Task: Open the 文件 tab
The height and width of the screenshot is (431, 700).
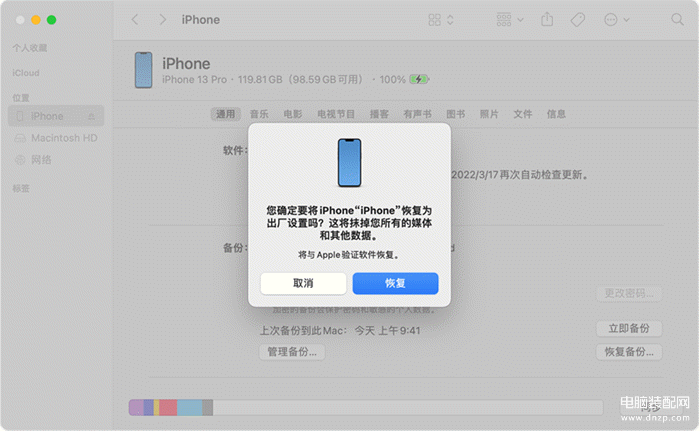Action: coord(523,114)
